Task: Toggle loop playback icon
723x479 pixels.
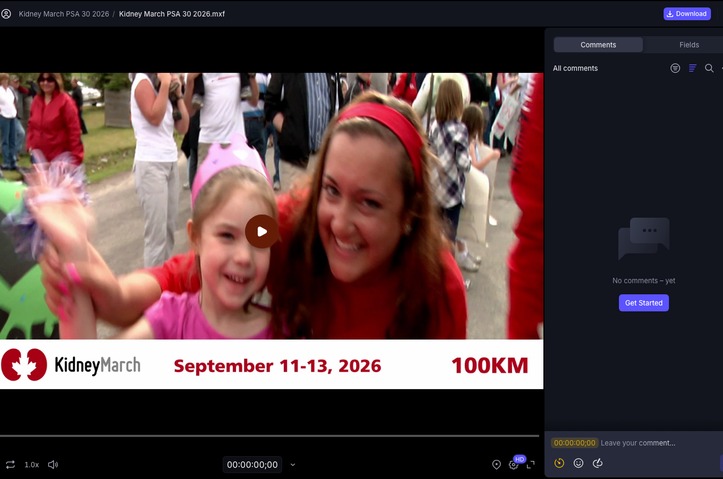Action: click(x=10, y=464)
